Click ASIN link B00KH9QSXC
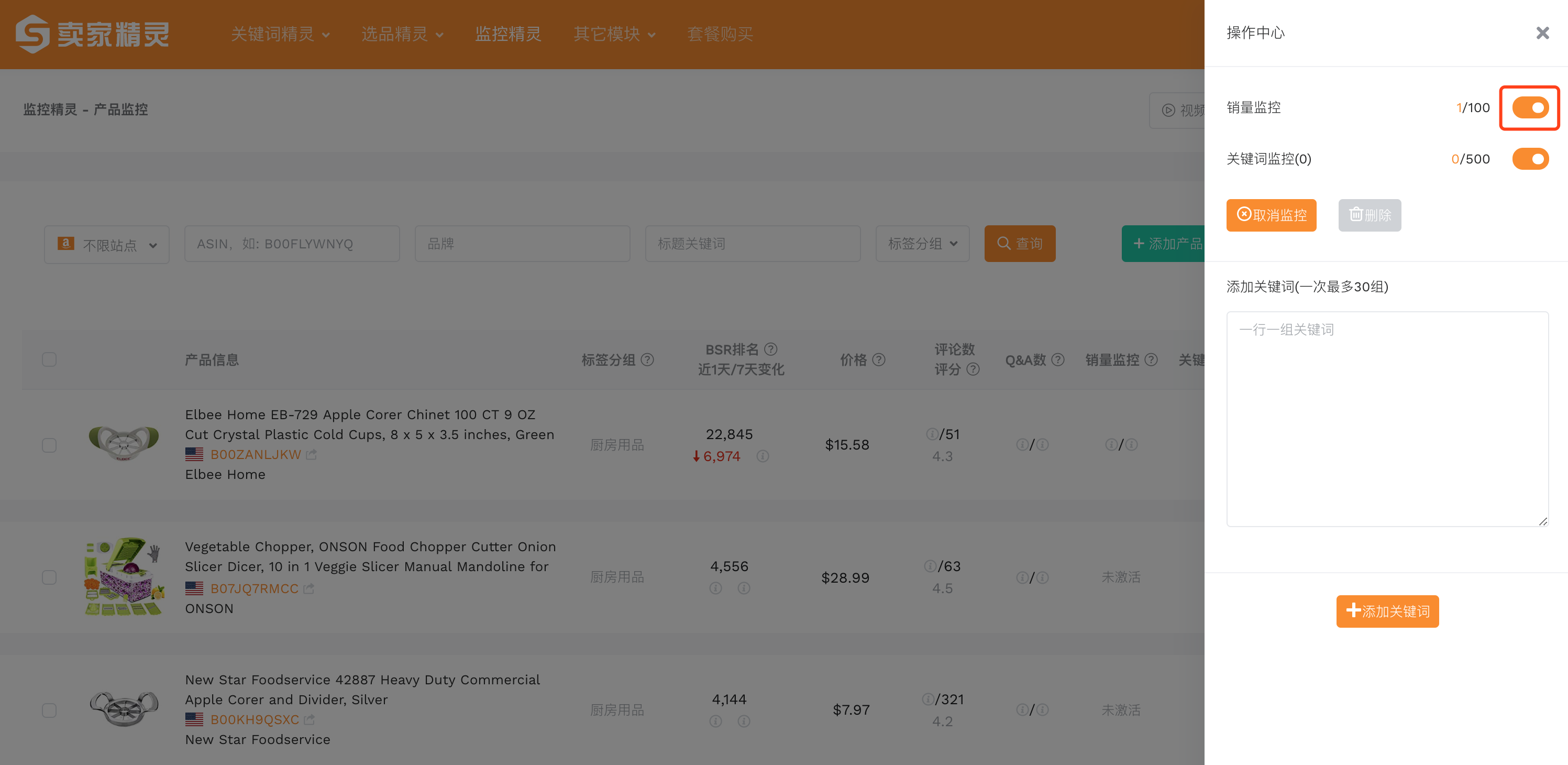1568x765 pixels. pos(255,719)
